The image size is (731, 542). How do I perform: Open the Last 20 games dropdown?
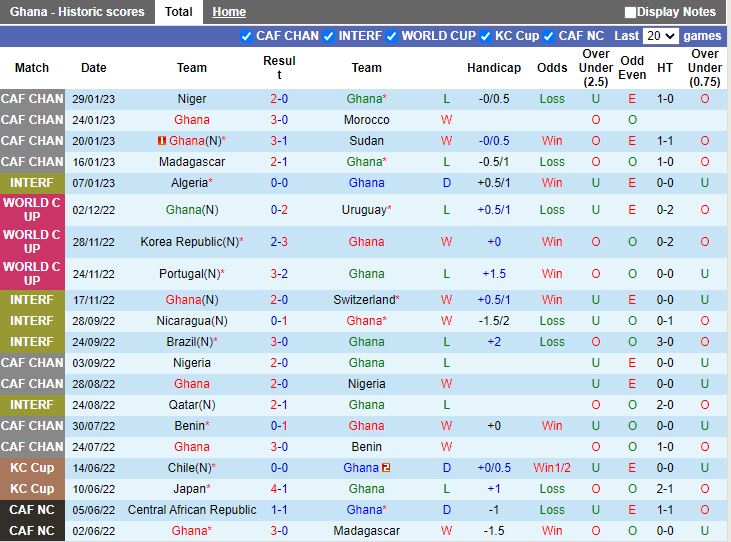[660, 36]
